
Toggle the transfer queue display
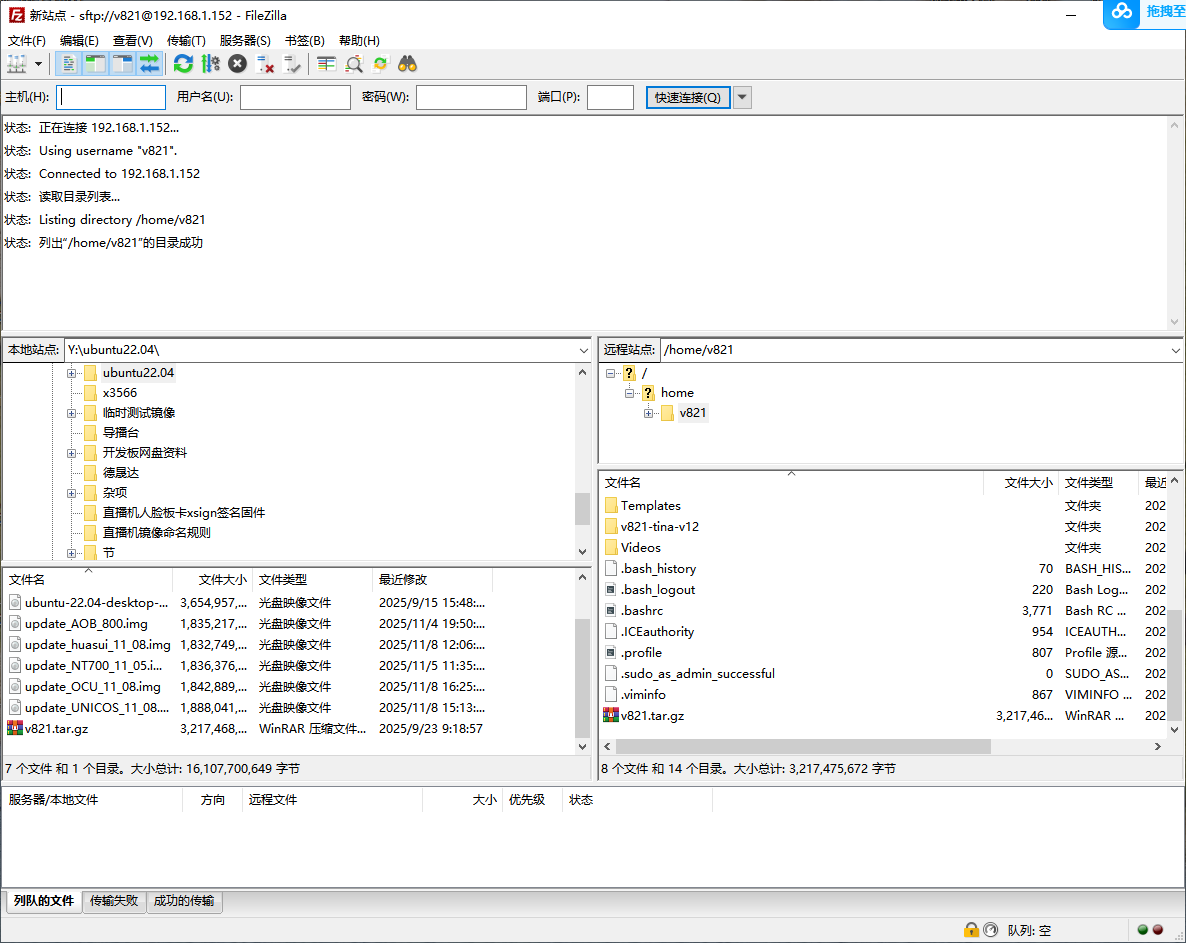click(x=150, y=64)
